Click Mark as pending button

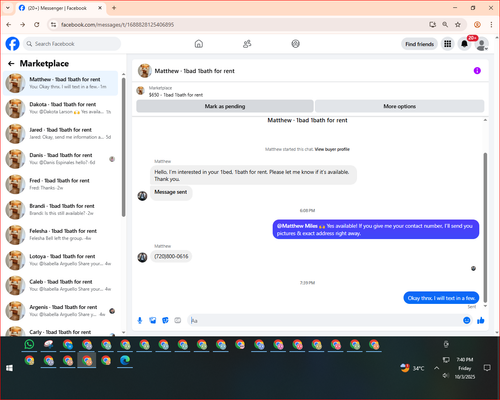(x=225, y=106)
